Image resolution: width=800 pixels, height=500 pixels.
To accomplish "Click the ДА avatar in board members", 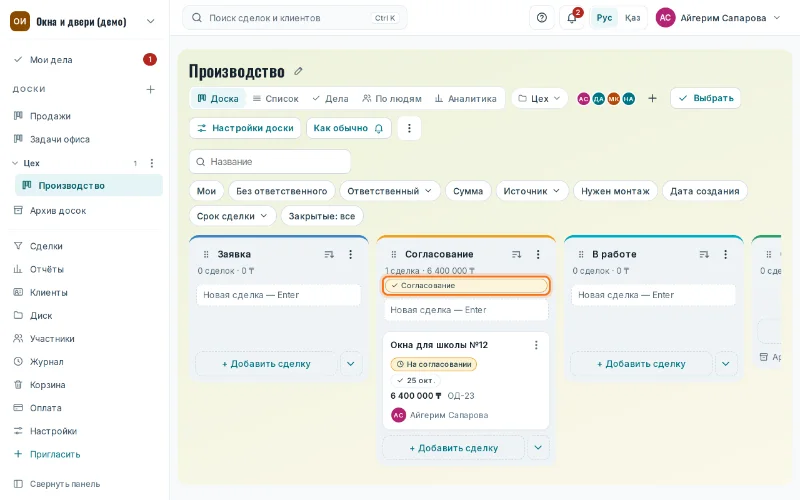I will (x=598, y=98).
